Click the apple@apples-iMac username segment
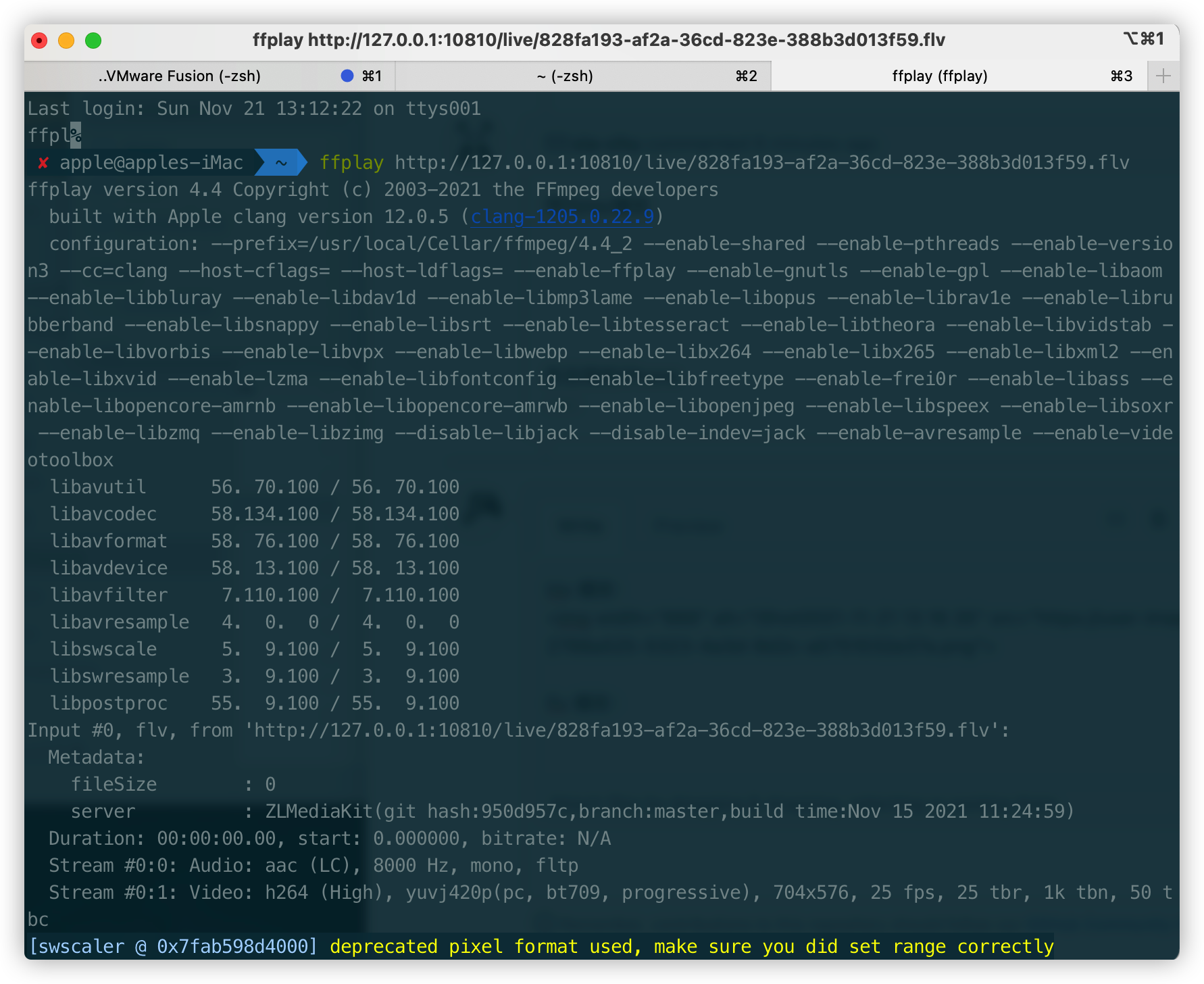The height and width of the screenshot is (984, 1204). tap(150, 162)
